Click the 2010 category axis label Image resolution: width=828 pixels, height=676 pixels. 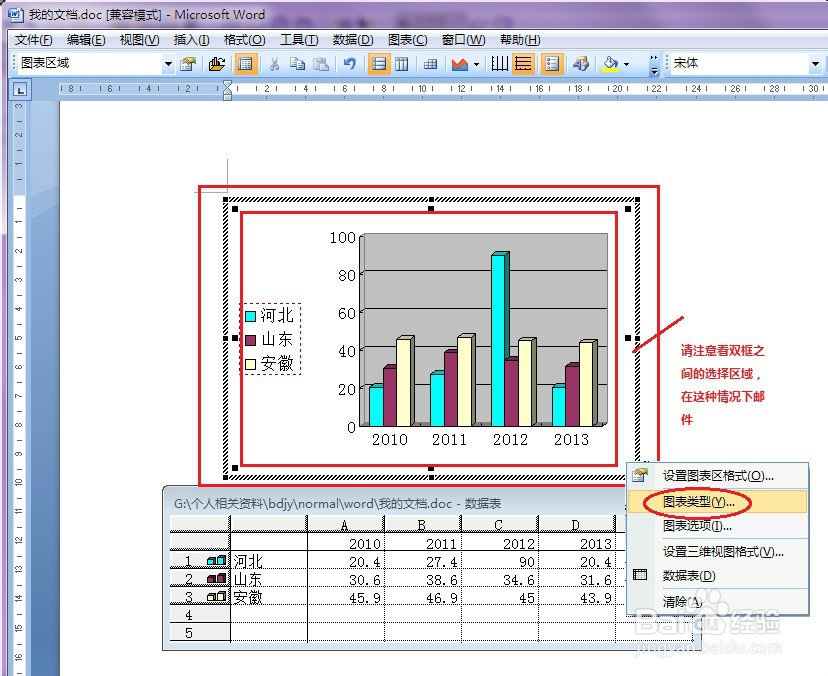point(390,439)
